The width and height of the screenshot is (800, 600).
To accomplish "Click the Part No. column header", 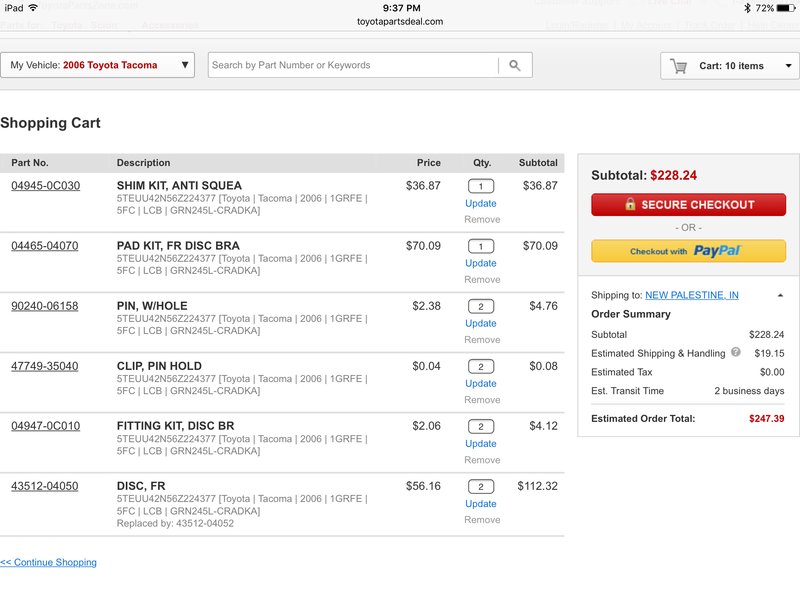I will point(30,163).
